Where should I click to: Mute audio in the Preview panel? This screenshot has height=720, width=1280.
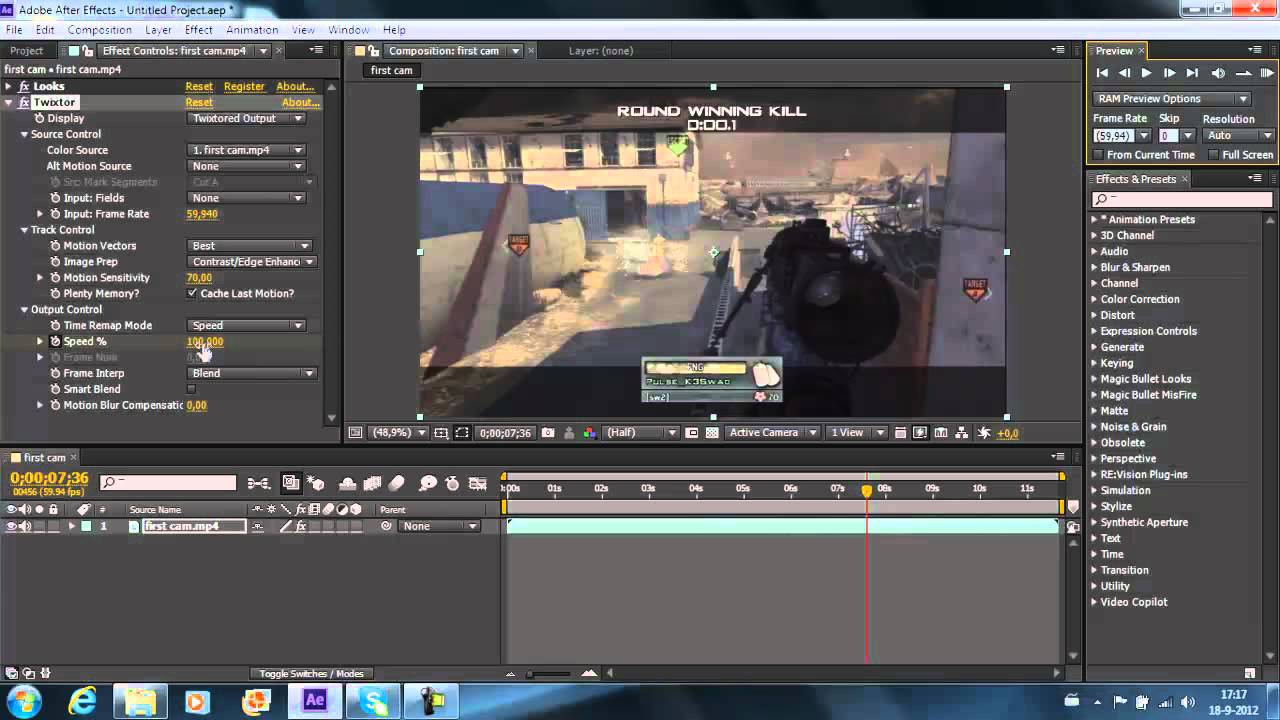[1218, 73]
